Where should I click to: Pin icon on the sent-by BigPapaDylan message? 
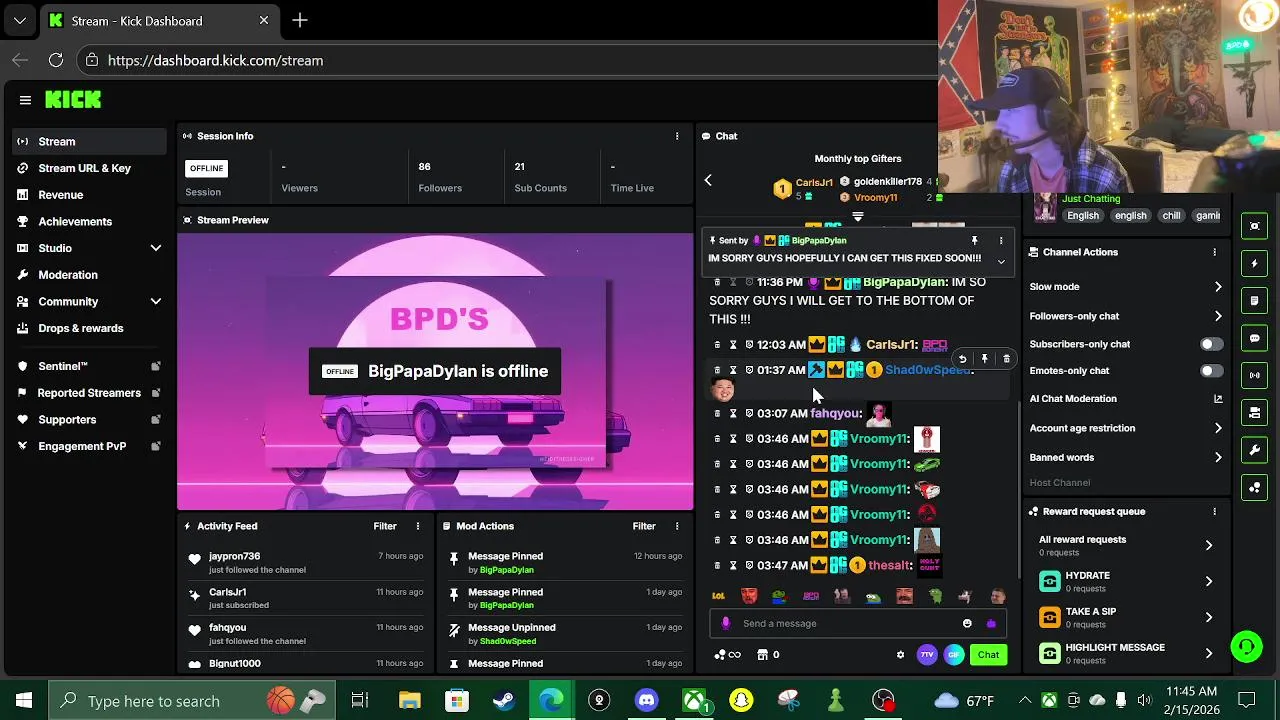click(974, 241)
